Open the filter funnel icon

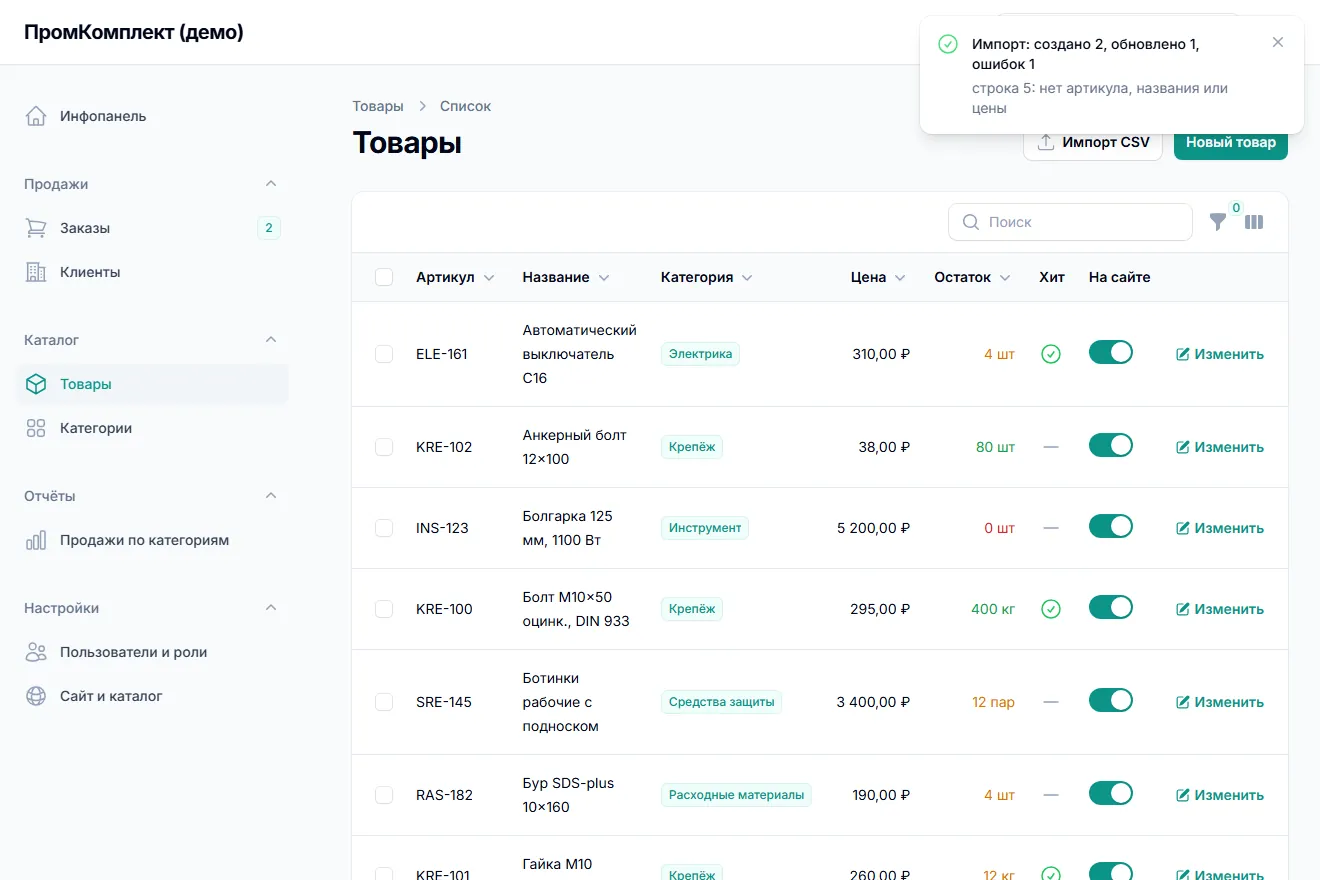pyautogui.click(x=1218, y=222)
